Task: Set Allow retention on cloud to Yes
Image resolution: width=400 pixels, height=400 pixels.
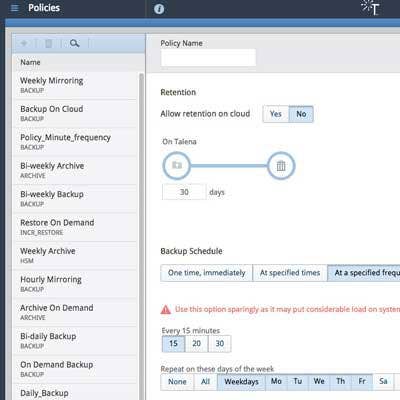Action: point(276,114)
